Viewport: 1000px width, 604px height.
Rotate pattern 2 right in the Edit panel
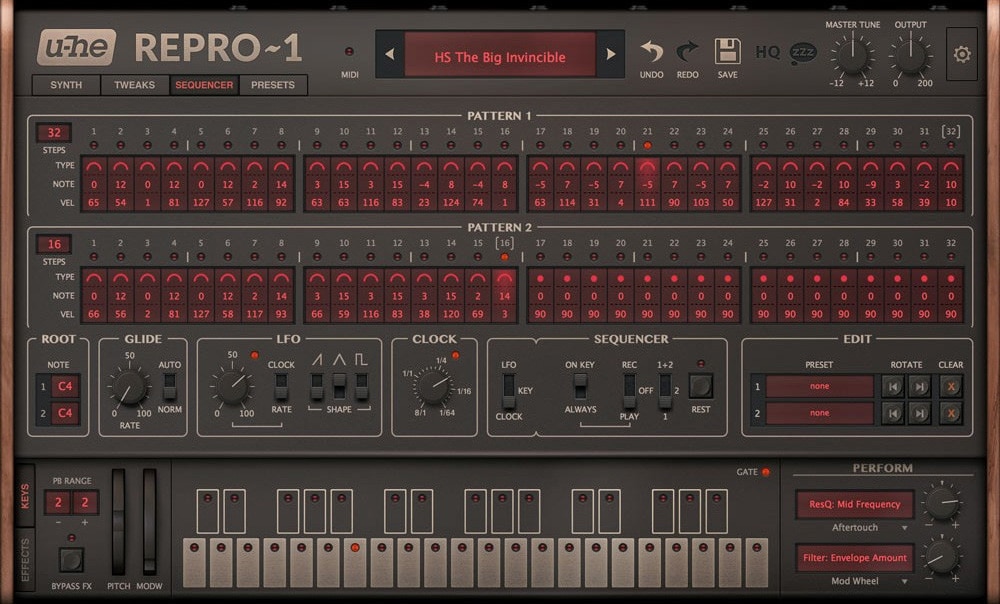coord(920,413)
